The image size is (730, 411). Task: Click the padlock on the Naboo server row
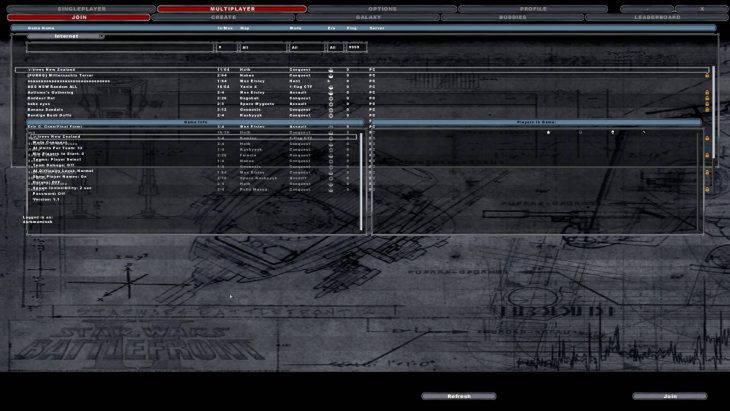707,75
